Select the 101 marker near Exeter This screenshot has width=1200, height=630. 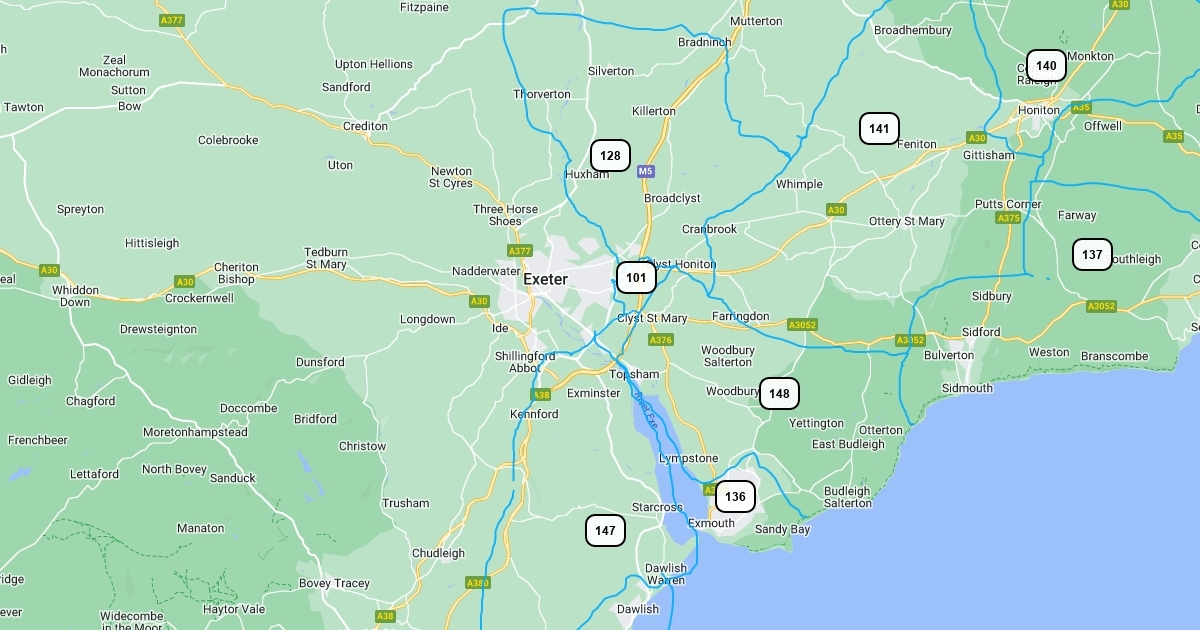[636, 277]
